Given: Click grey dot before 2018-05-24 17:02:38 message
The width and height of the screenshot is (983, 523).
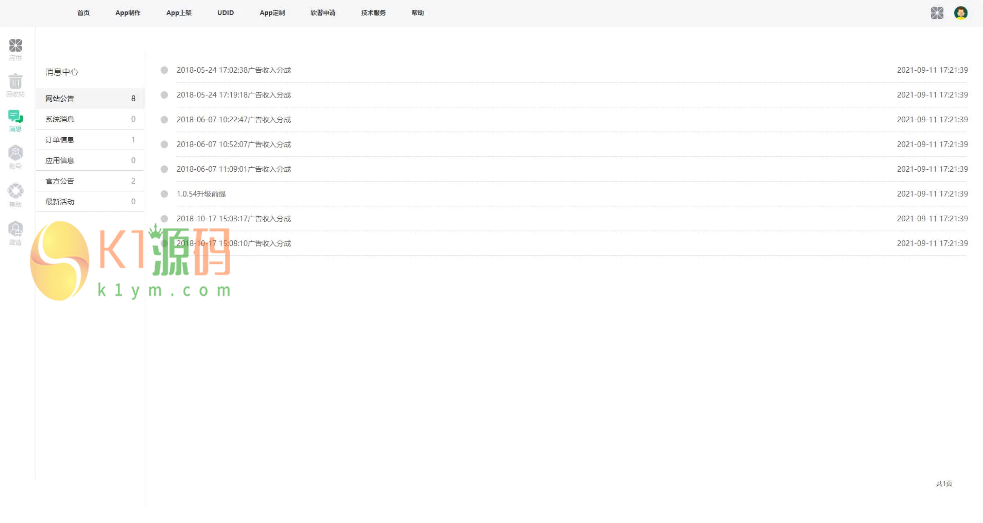Looking at the screenshot, I should point(164,70).
